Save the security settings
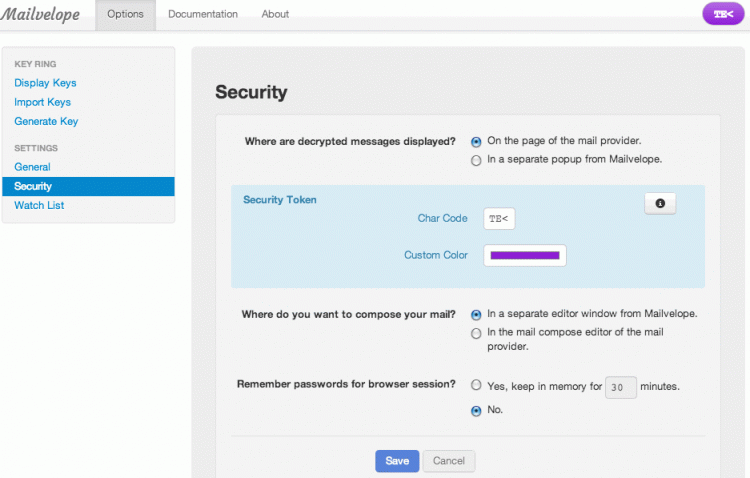Image resolution: width=750 pixels, height=478 pixels. (397, 461)
